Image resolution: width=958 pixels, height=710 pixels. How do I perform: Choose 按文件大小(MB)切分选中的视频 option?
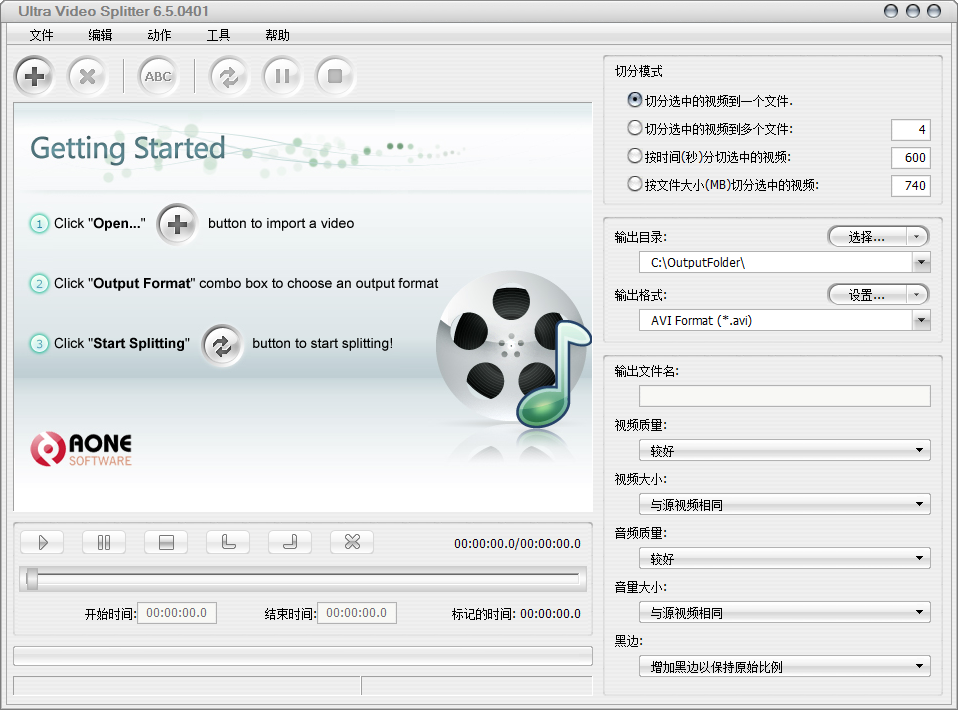634,184
